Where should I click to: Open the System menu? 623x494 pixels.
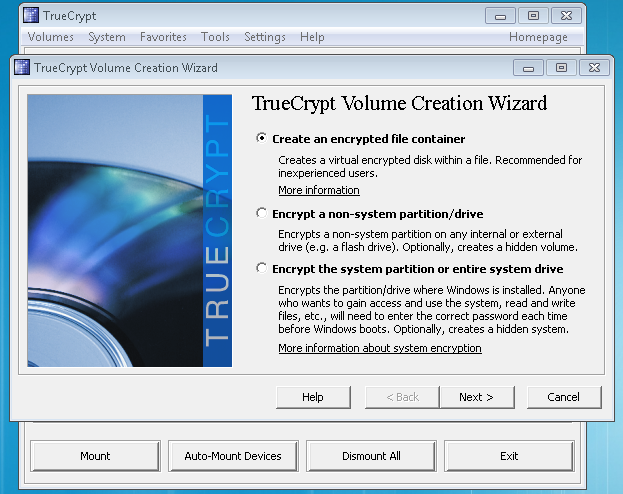tap(106, 37)
